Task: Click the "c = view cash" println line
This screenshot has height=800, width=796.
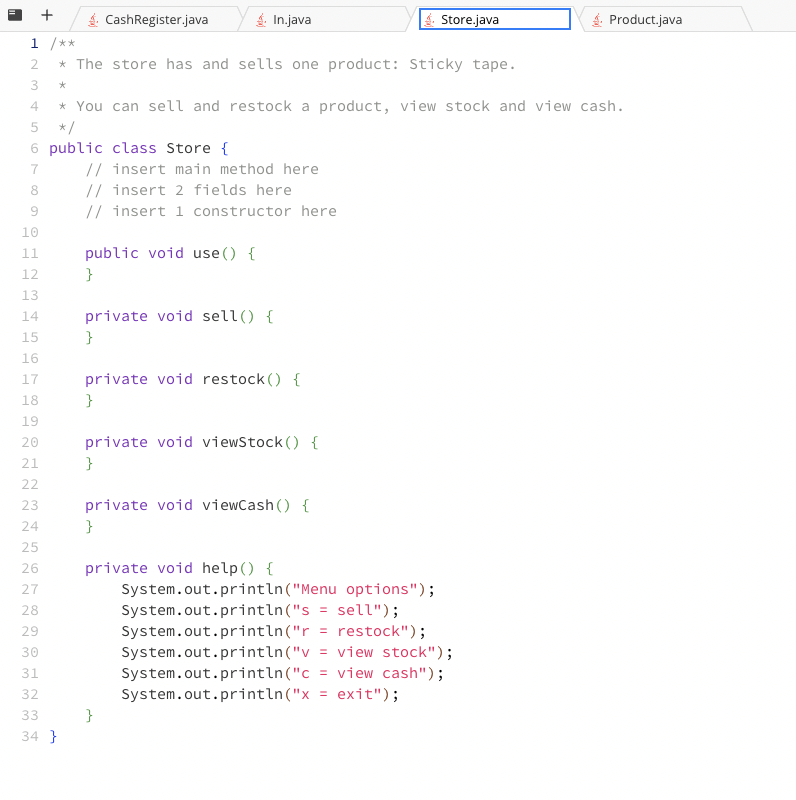Action: [x=283, y=673]
